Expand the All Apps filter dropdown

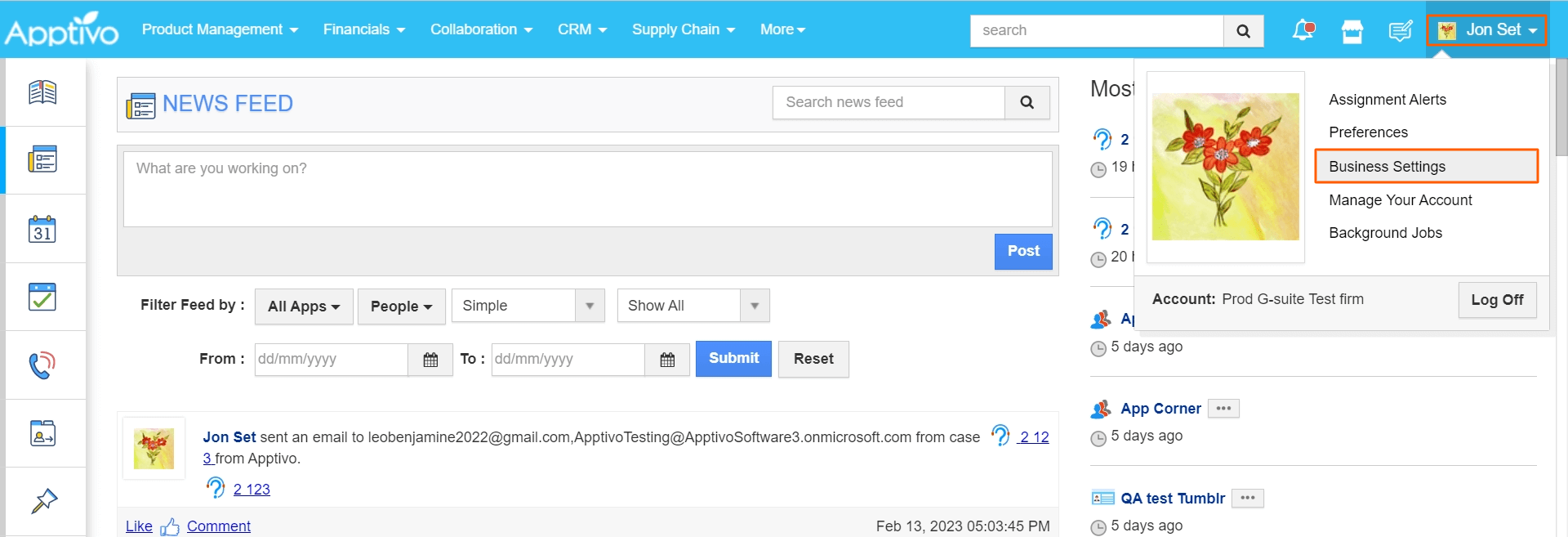(x=303, y=307)
